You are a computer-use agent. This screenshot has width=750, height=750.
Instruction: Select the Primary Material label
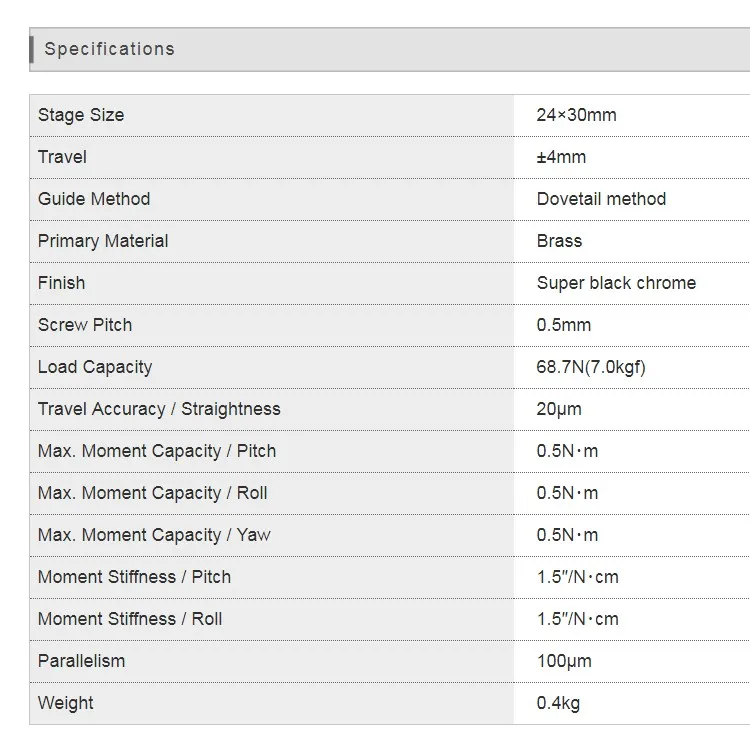click(x=103, y=241)
